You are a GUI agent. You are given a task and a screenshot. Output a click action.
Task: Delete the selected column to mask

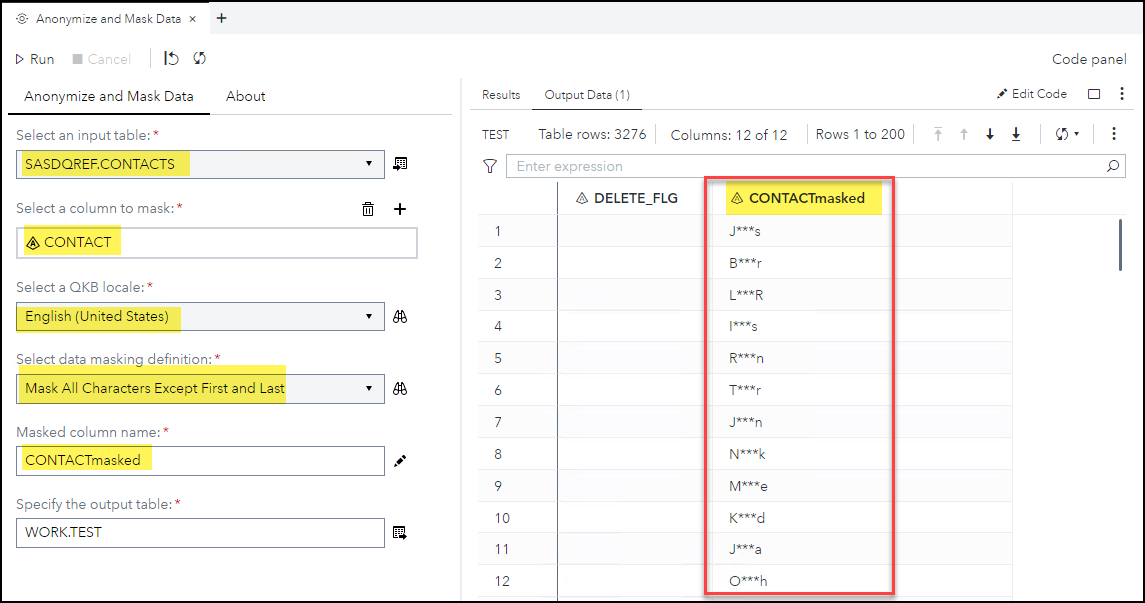tap(368, 209)
